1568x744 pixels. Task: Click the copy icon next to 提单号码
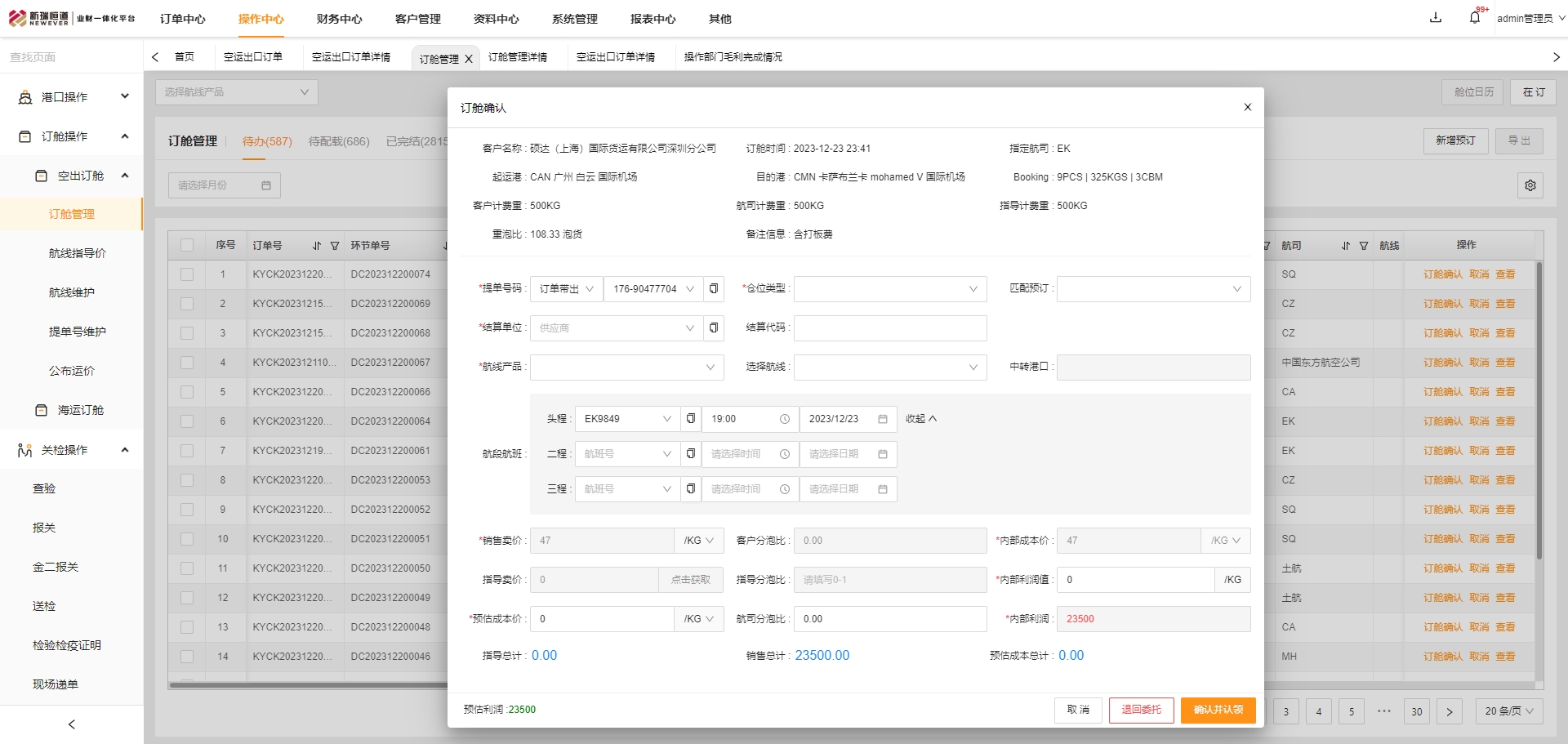click(x=714, y=288)
